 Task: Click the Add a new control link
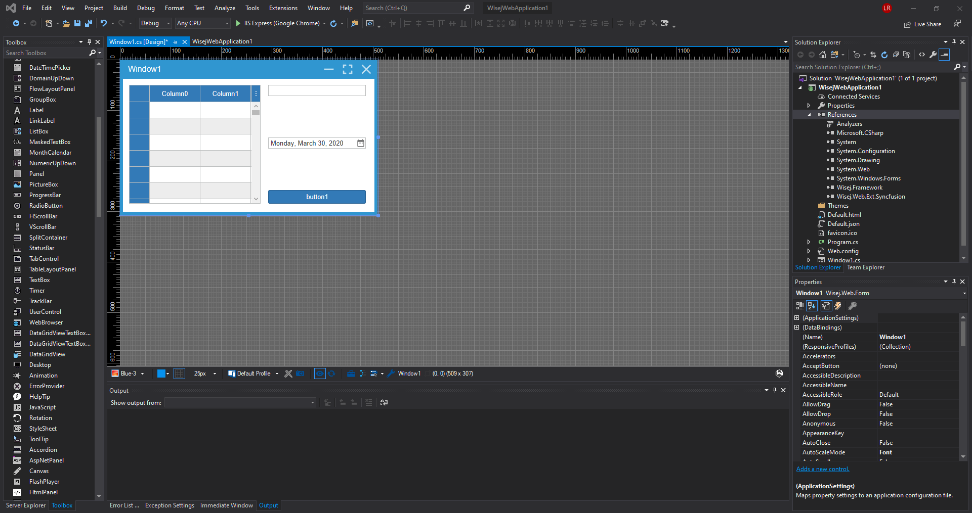[823, 469]
